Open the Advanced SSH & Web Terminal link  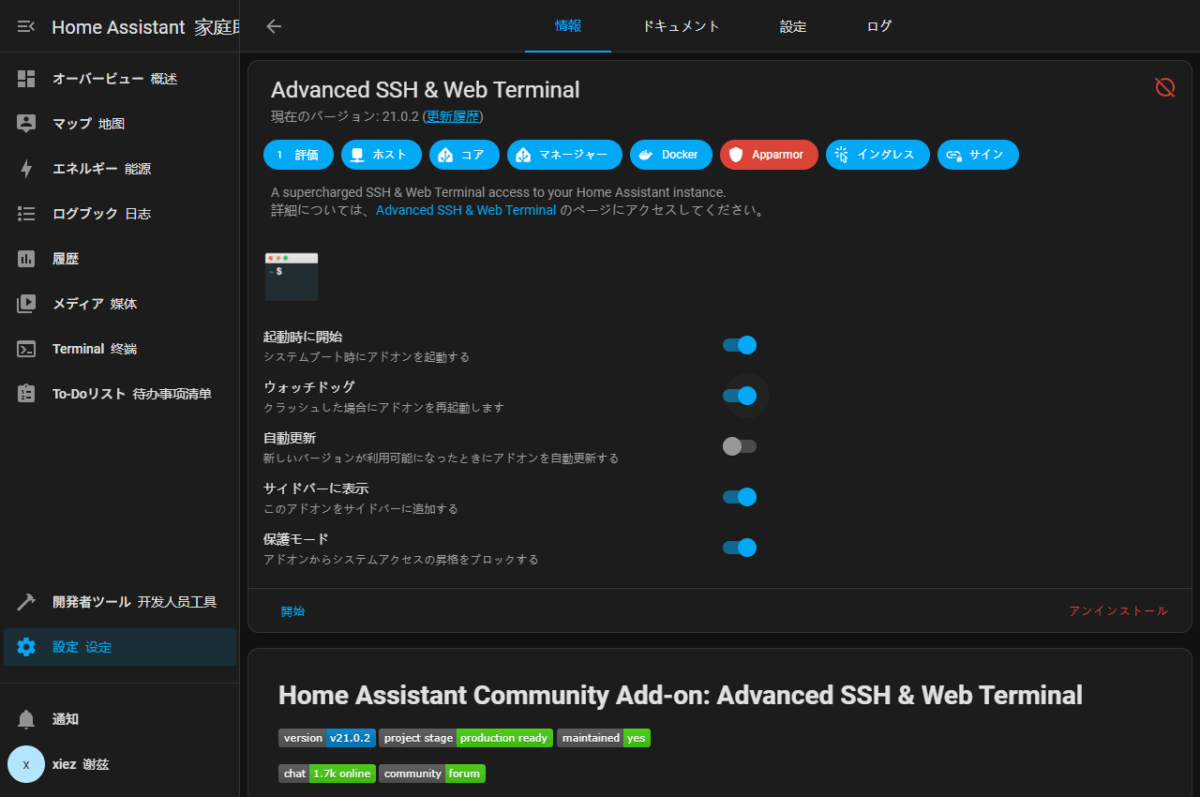[x=466, y=211]
